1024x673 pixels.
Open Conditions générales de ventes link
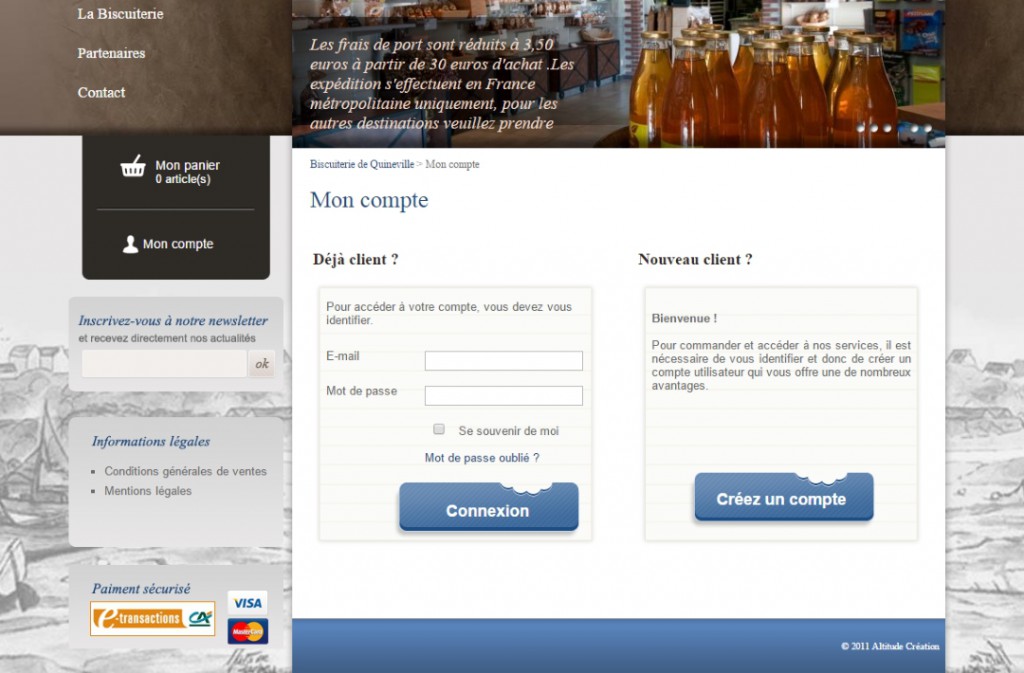point(185,471)
